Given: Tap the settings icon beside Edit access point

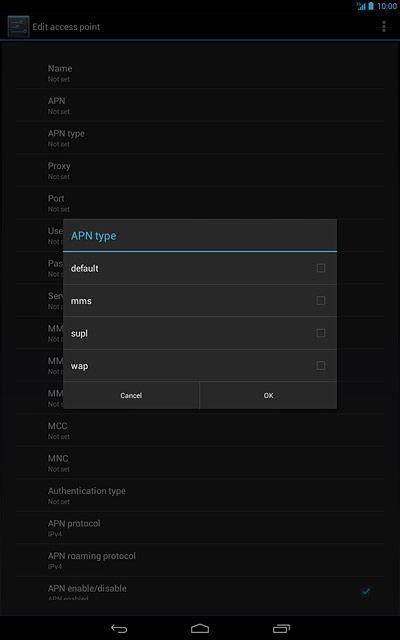Looking at the screenshot, I should click(18, 27).
